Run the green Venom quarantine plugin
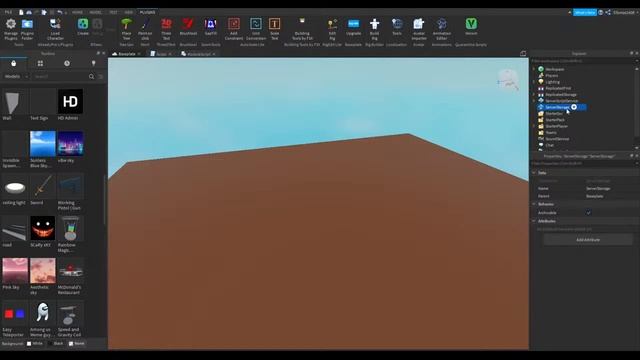 click(x=471, y=27)
